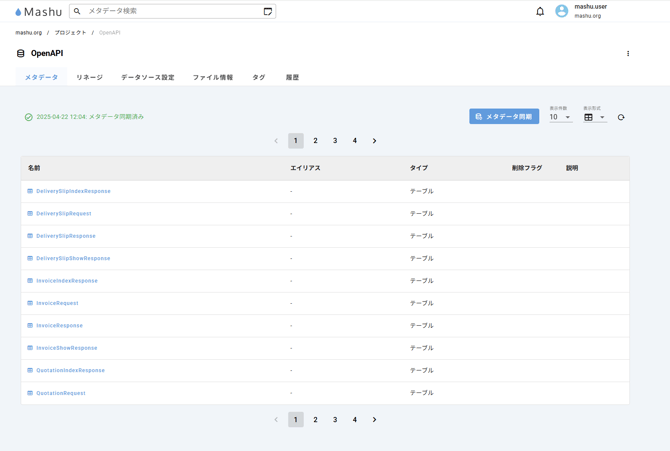Click the refresh icon beside the display format

click(621, 118)
